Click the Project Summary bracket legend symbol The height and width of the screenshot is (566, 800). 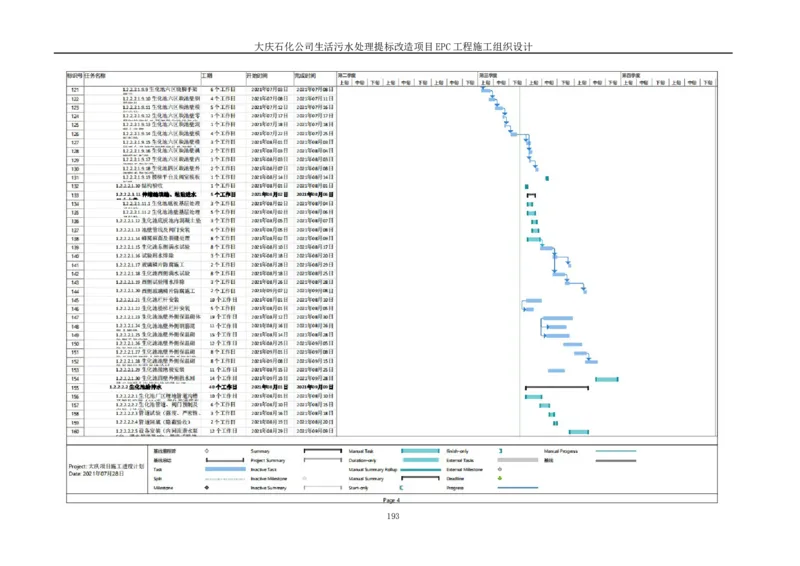pyautogui.click(x=322, y=460)
